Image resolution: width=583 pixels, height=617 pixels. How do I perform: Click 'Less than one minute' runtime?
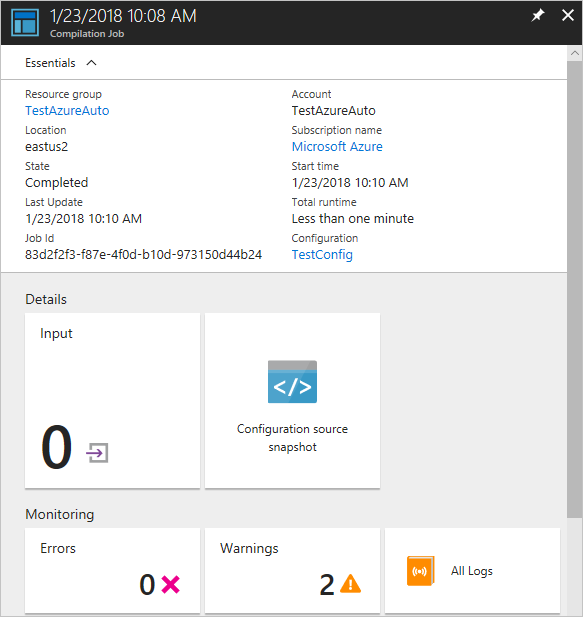click(x=352, y=218)
